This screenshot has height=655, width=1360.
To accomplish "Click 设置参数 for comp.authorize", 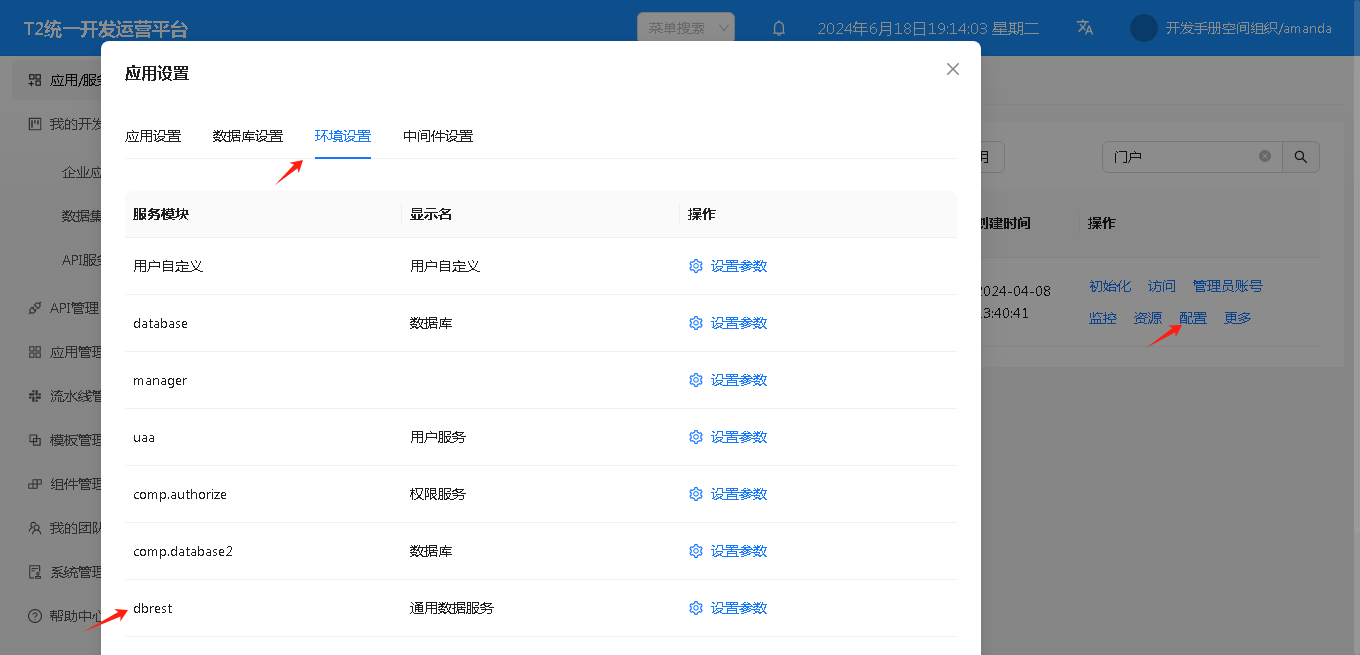I will [739, 494].
